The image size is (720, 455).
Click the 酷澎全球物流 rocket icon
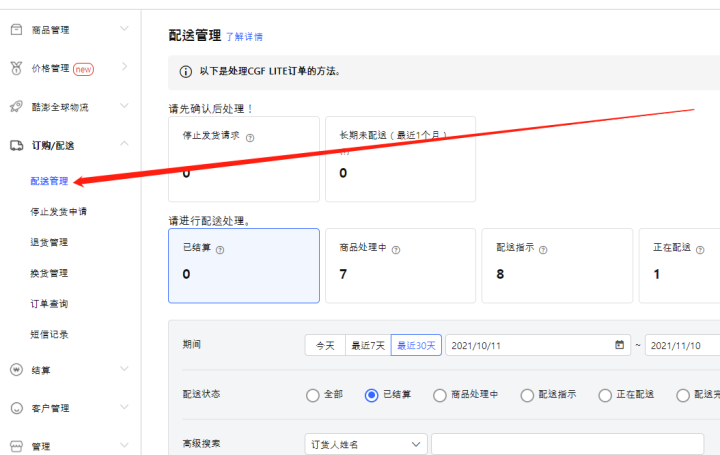[x=16, y=107]
